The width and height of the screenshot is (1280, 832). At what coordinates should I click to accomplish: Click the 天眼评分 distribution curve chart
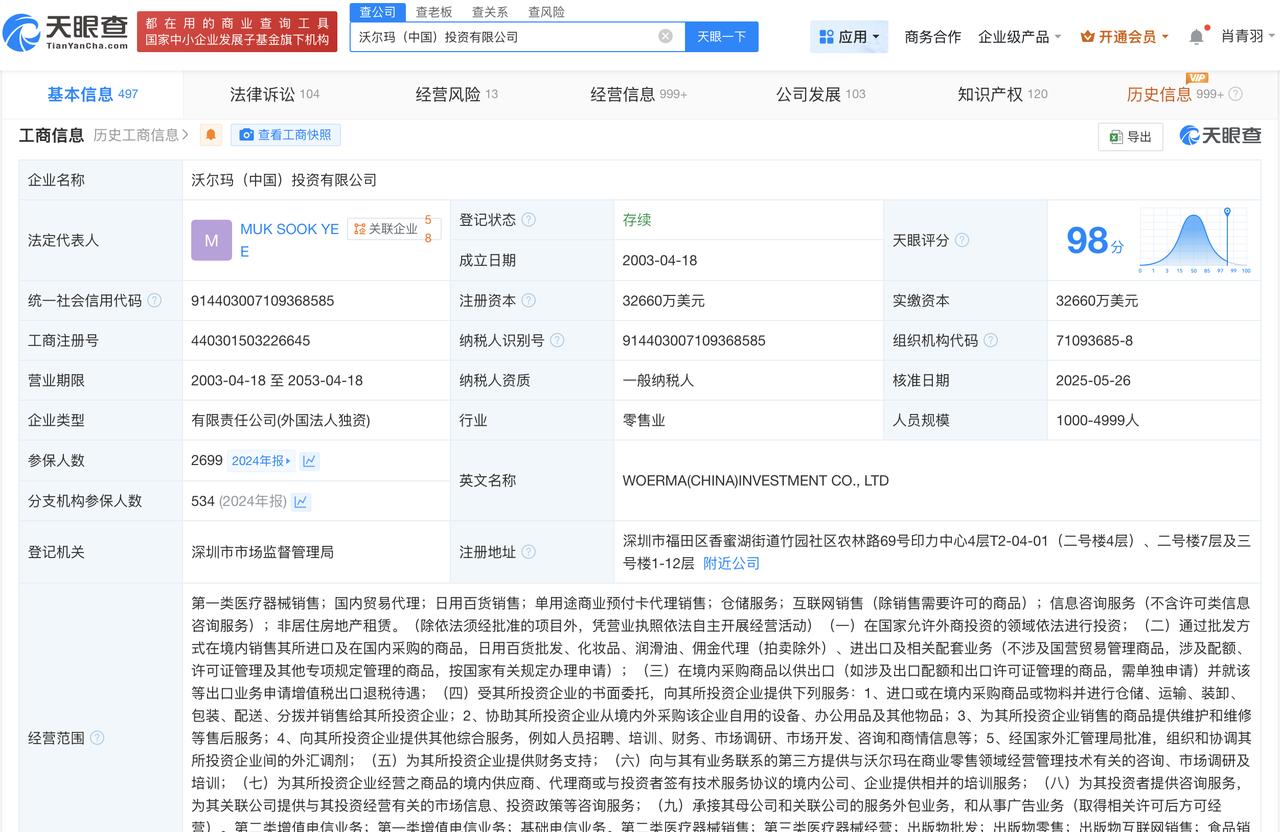point(1196,240)
